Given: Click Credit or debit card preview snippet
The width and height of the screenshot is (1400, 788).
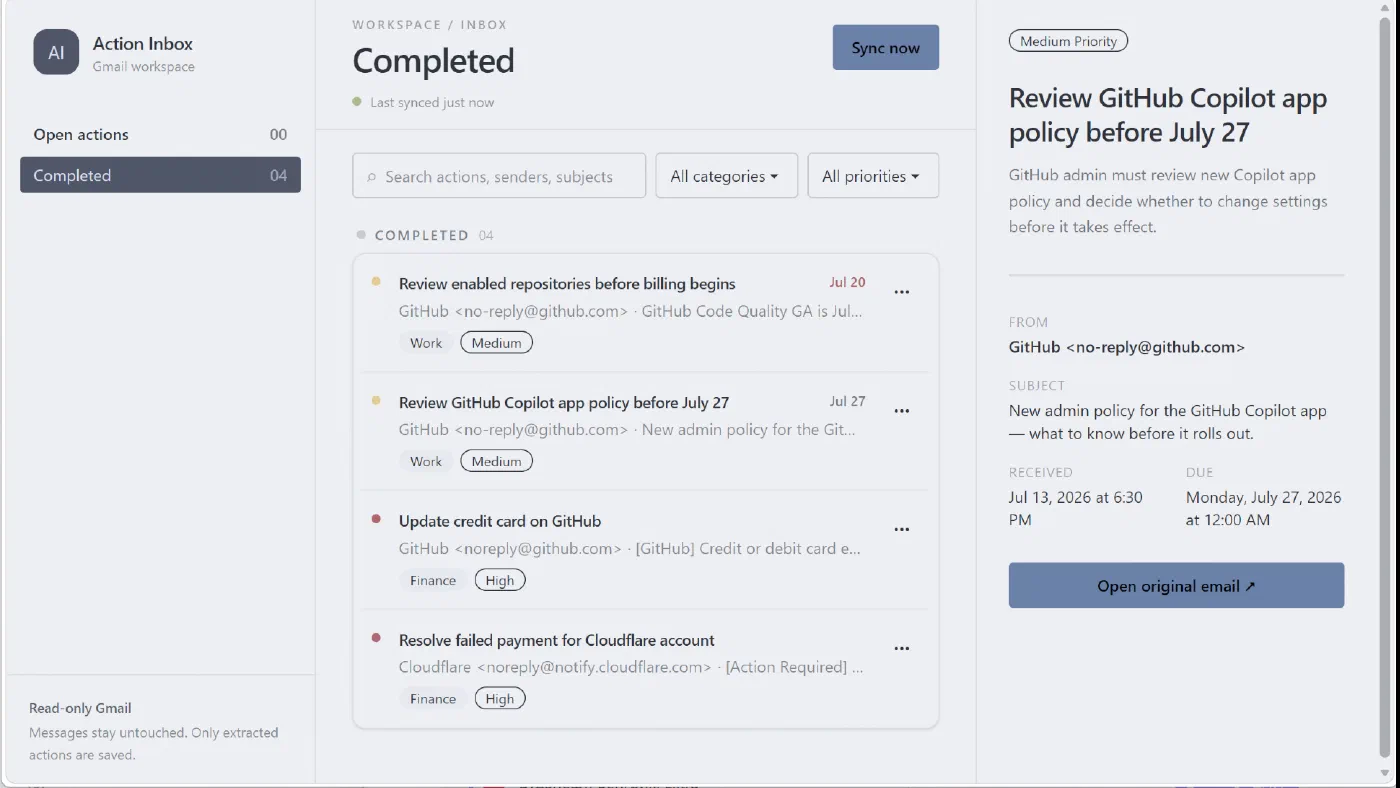Looking at the screenshot, I should [748, 548].
